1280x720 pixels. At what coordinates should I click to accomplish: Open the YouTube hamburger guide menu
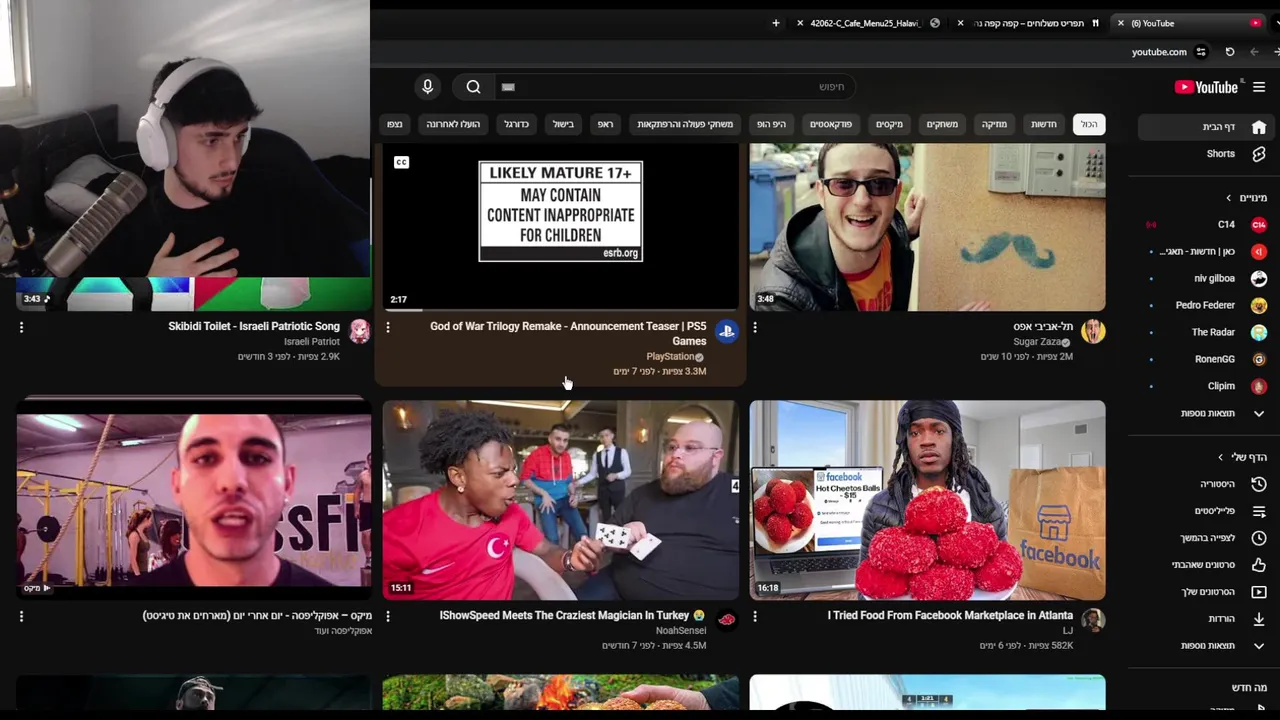point(1259,87)
